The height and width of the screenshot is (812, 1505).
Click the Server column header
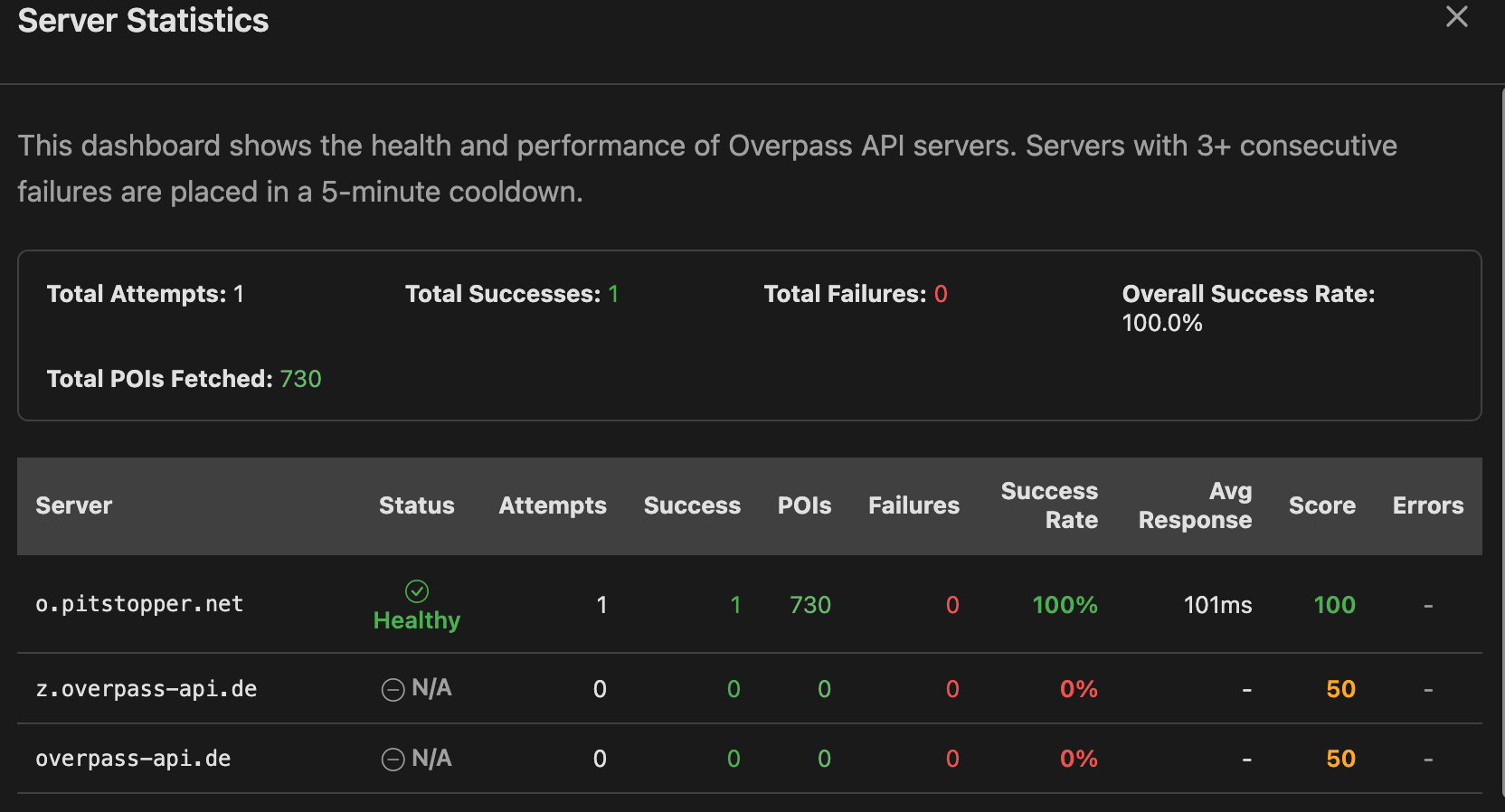tap(74, 505)
